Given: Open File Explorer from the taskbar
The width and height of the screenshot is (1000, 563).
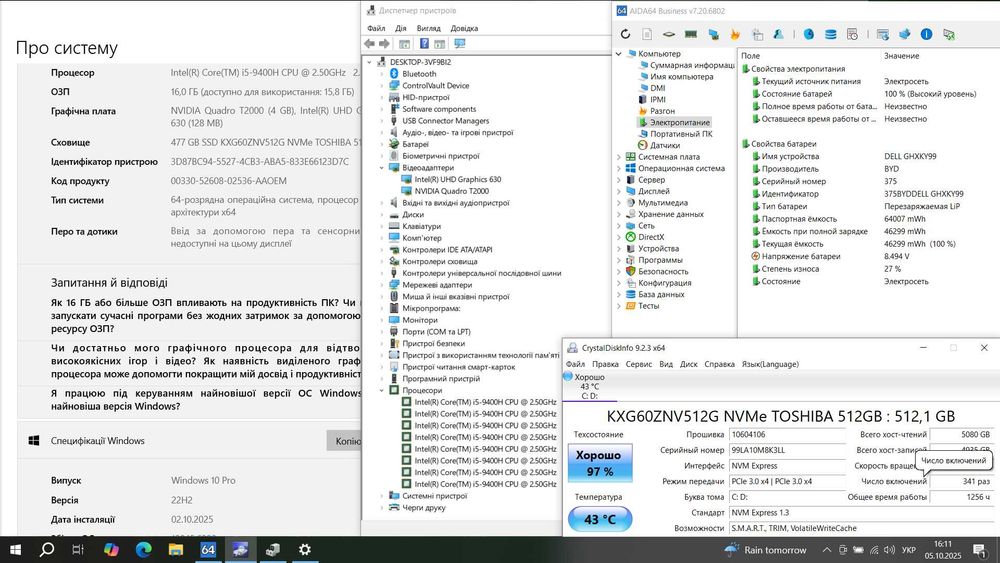Looking at the screenshot, I should click(175, 550).
